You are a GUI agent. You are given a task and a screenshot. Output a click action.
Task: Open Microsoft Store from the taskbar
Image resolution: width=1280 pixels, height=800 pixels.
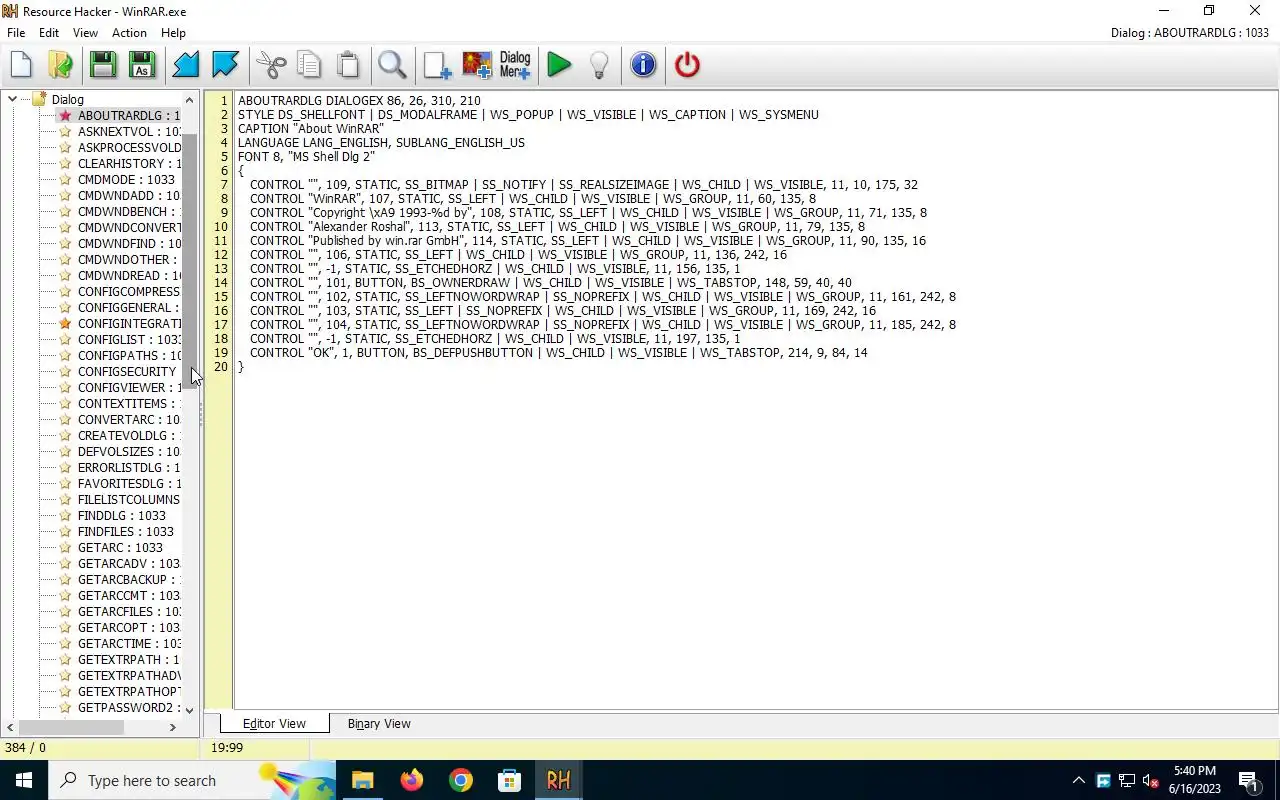510,780
